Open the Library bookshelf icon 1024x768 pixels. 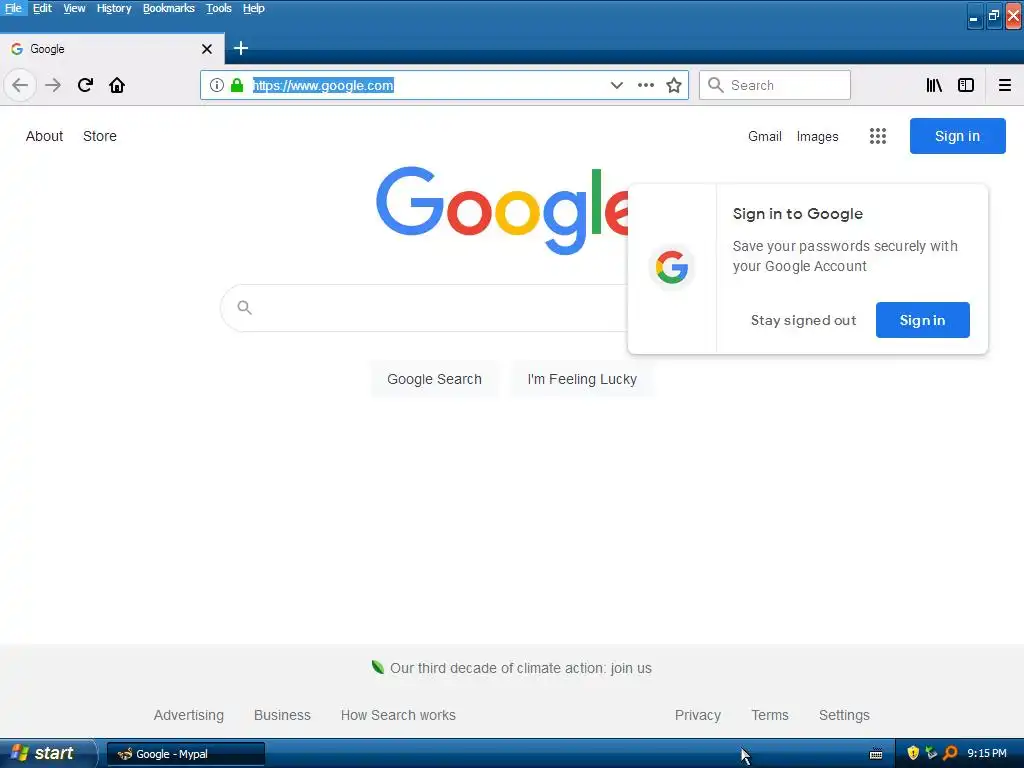tap(934, 86)
